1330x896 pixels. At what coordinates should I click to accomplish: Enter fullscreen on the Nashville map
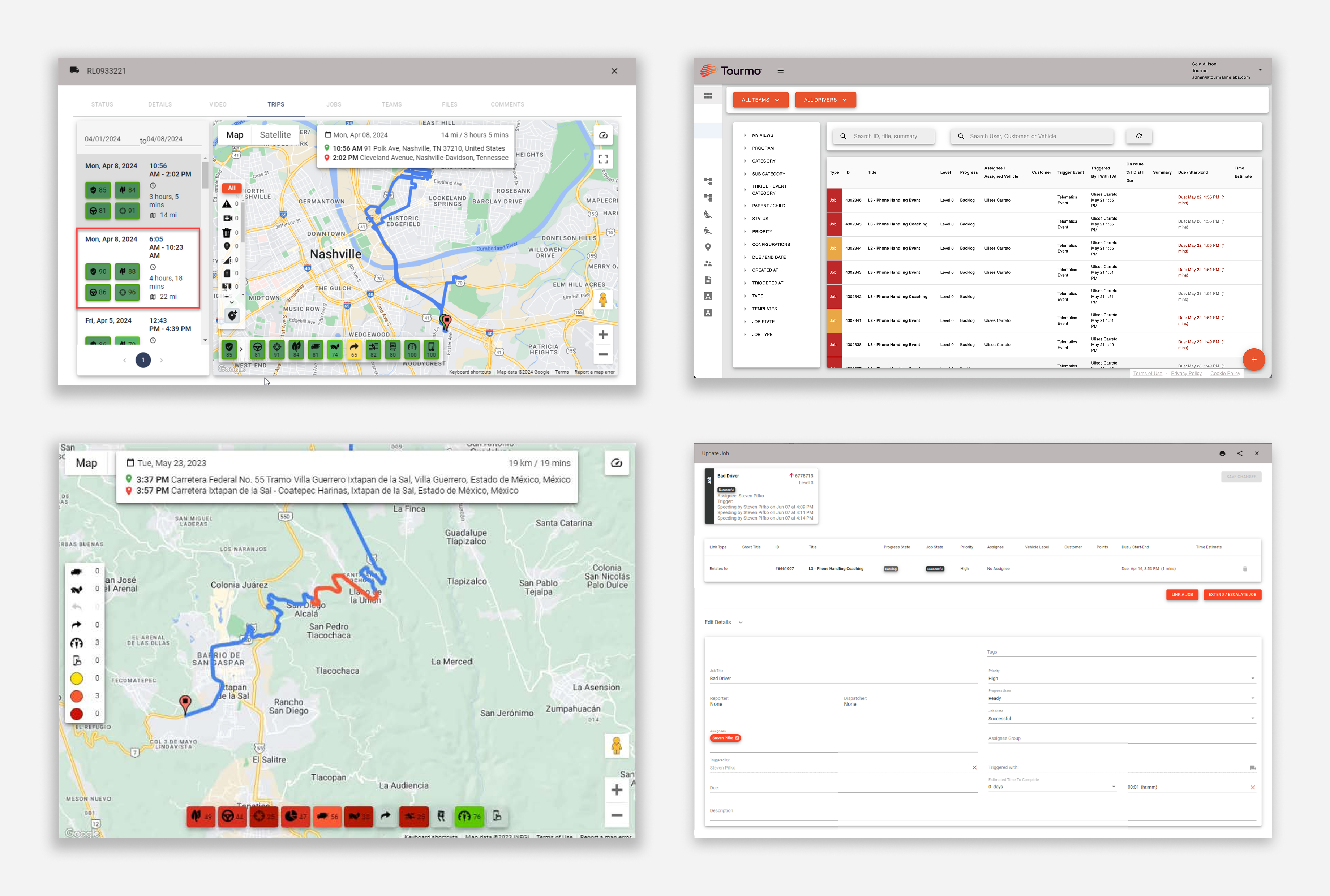coord(603,159)
